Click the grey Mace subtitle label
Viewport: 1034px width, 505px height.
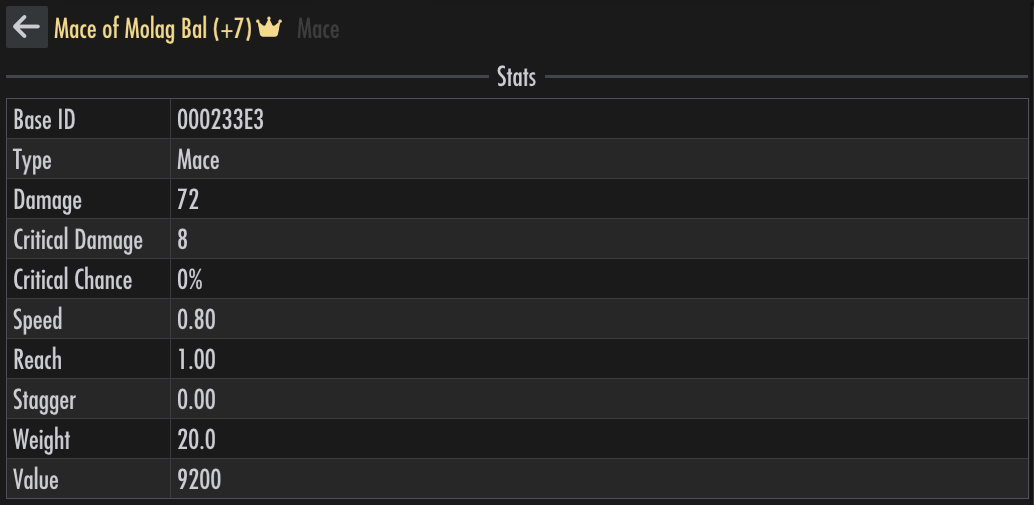tap(318, 29)
